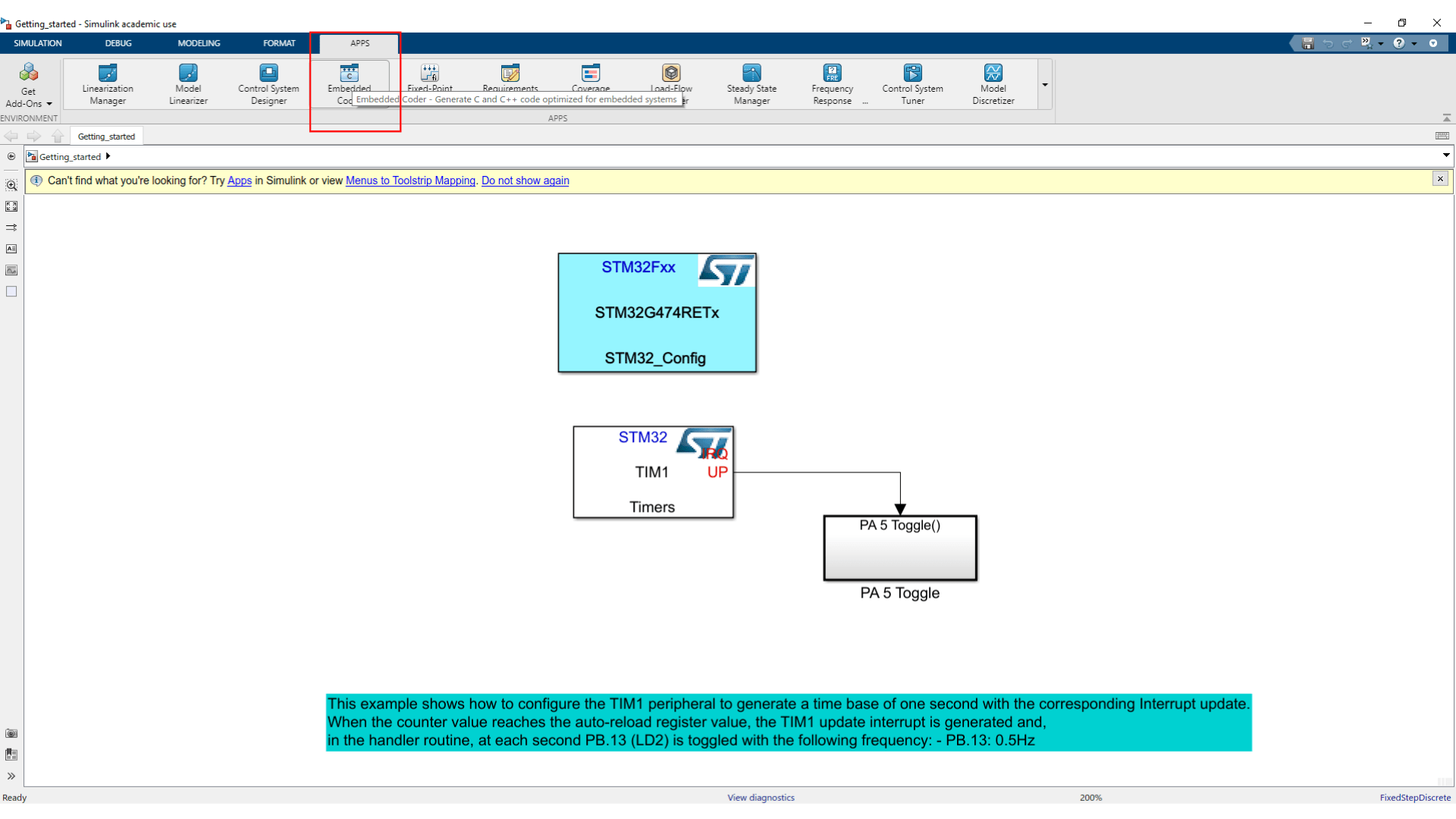Click the cyan description annotation text
The width and height of the screenshot is (1456, 819).
789,722
